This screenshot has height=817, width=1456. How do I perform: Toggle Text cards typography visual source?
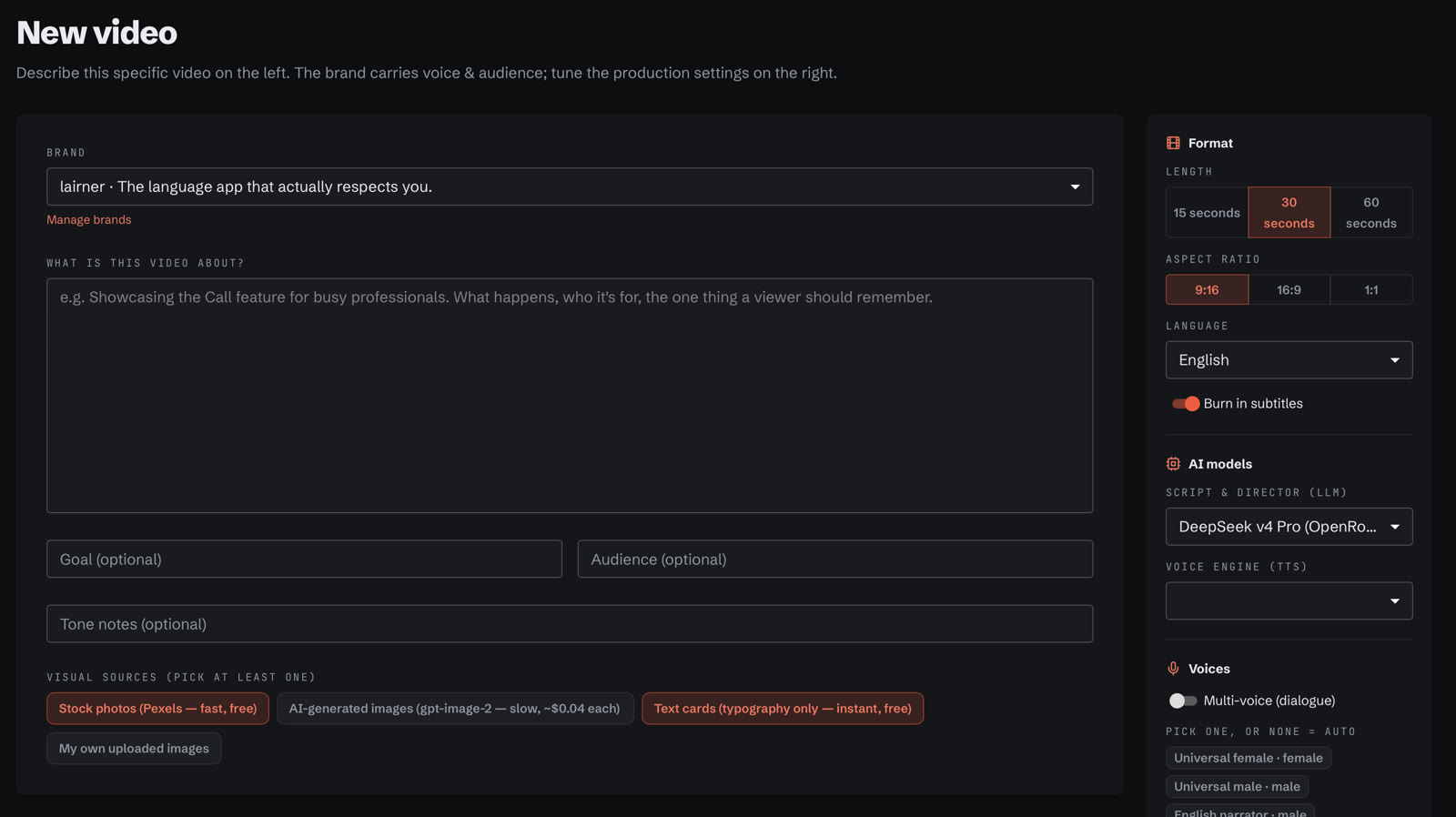point(783,709)
